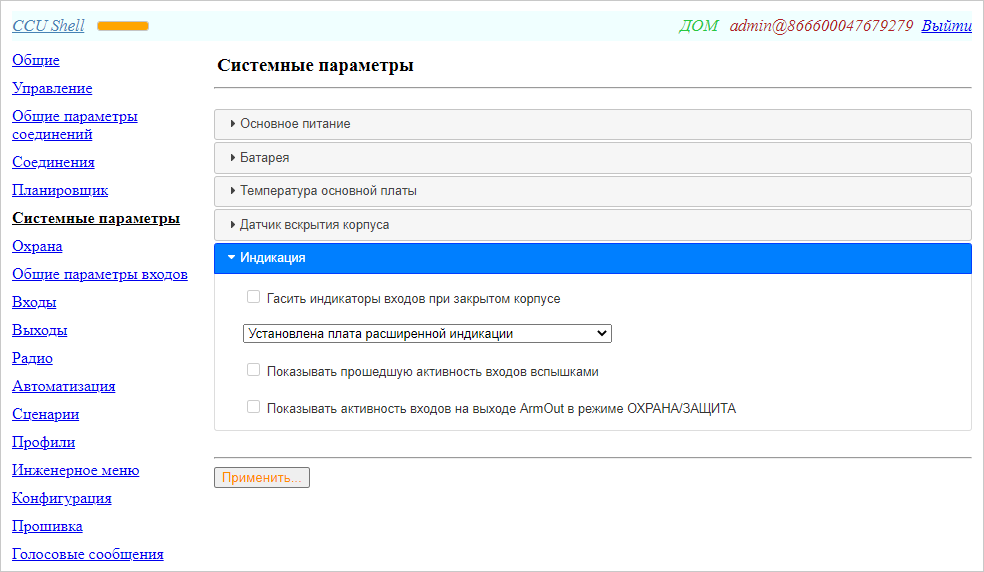Open the extended indication board dropdown
984x572 pixels.
(x=426, y=333)
